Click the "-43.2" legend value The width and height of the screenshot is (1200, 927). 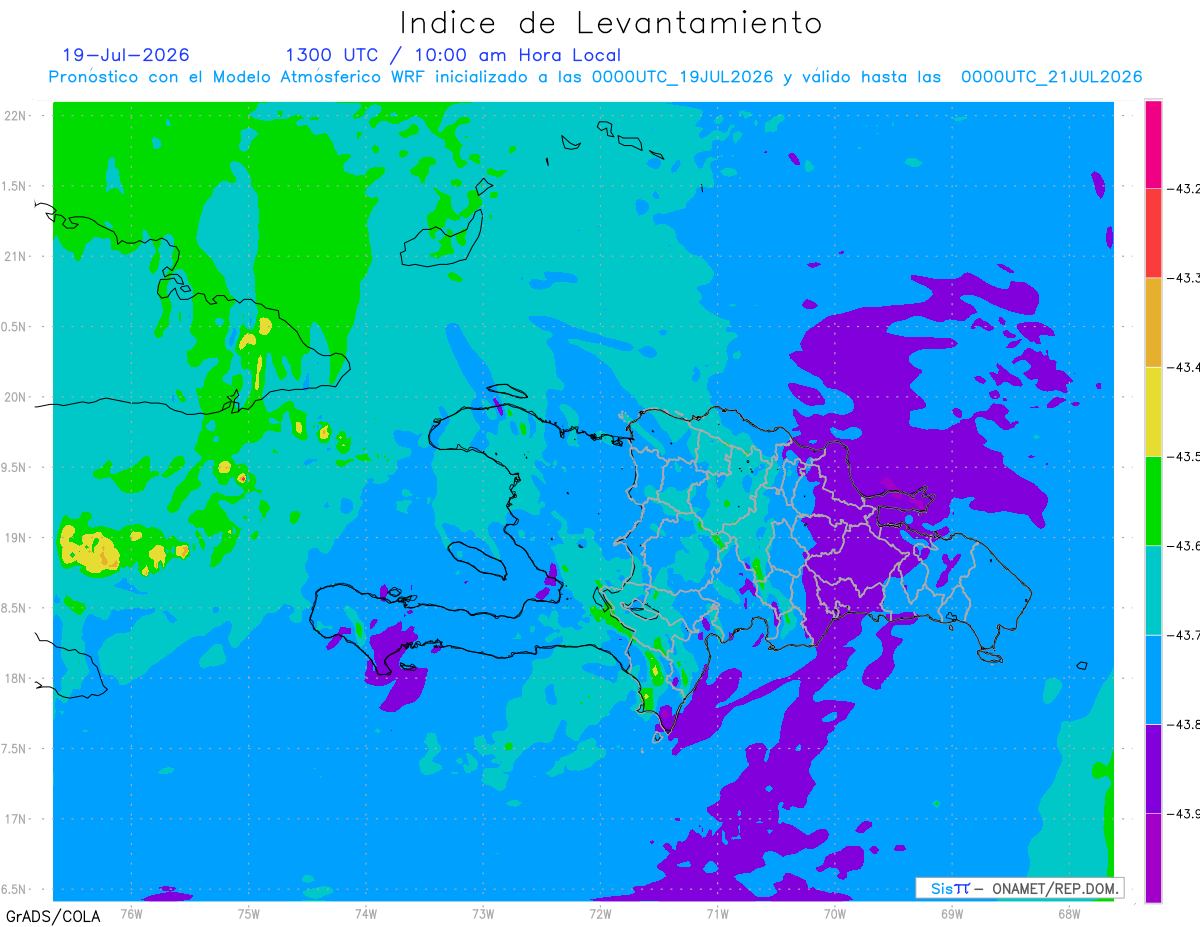(1183, 188)
